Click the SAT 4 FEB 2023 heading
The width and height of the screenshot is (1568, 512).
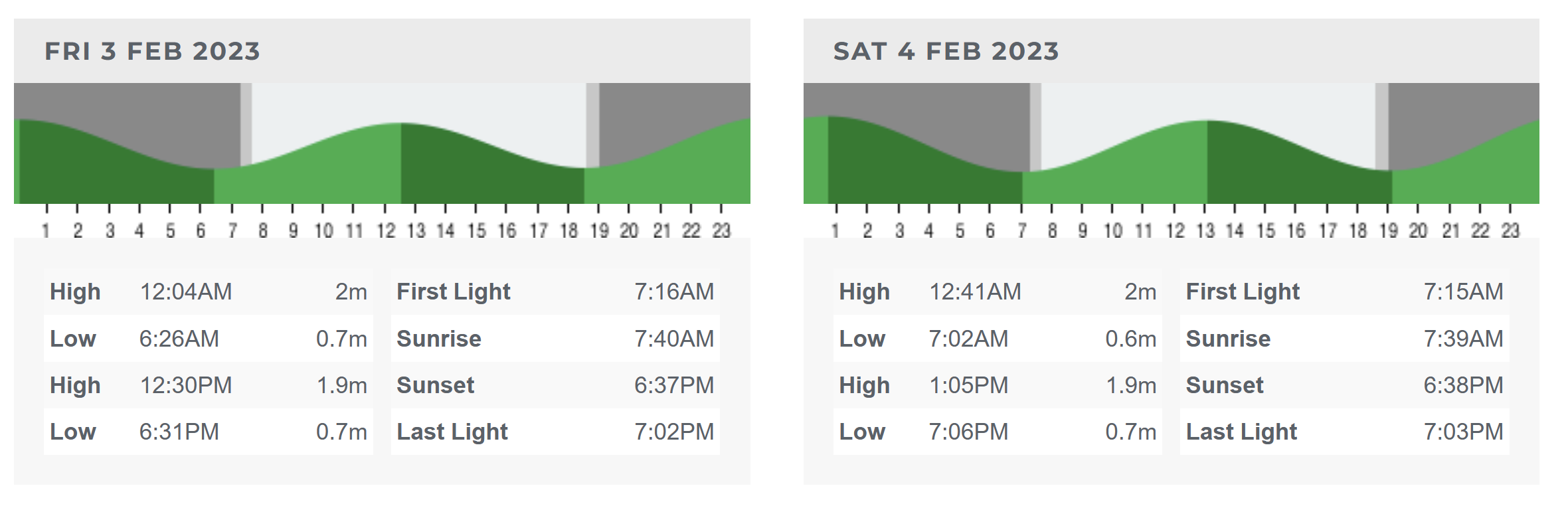946,52
